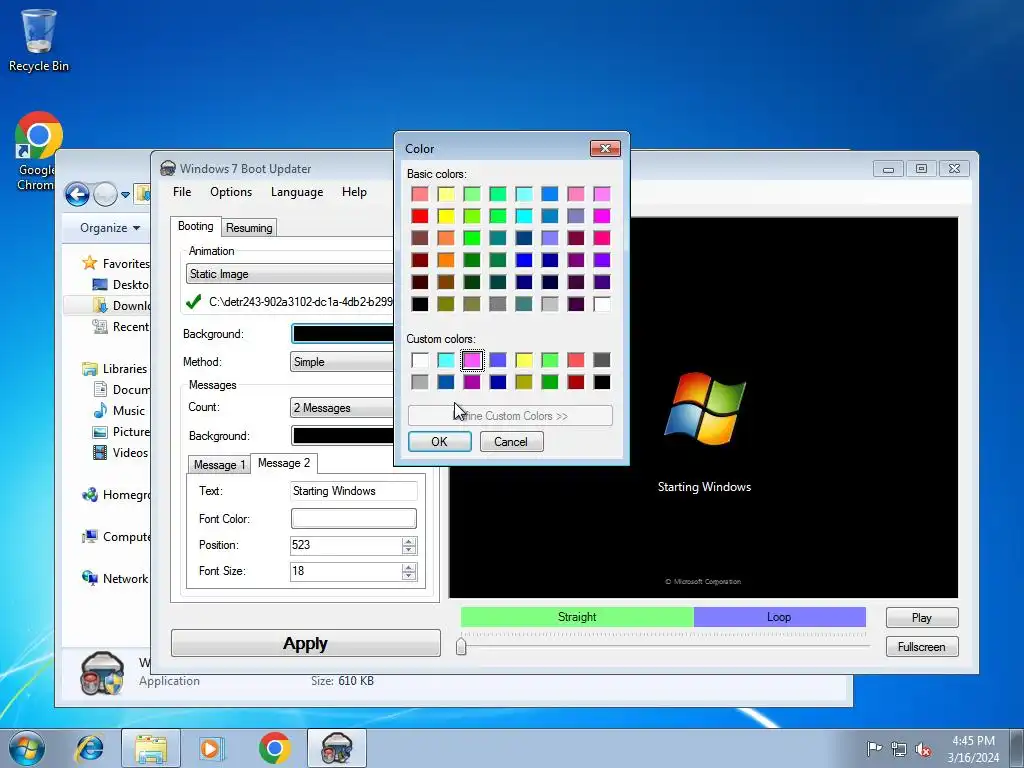This screenshot has width=1024, height=768.
Task: Click the Loop animation segment
Action: 779,617
